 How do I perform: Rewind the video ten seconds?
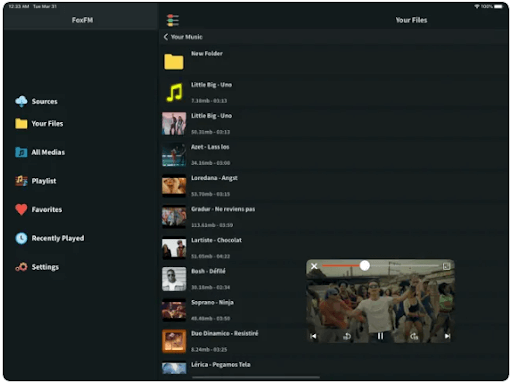coord(347,336)
